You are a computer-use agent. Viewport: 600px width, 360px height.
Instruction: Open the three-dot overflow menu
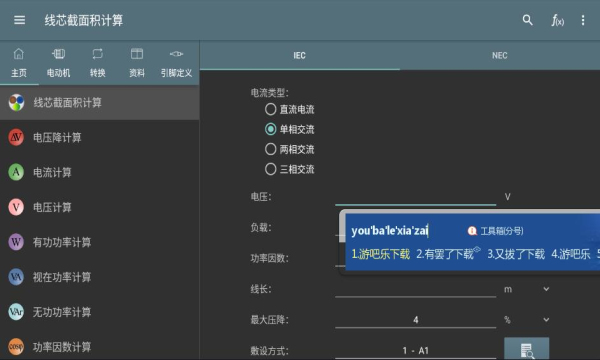(x=583, y=20)
